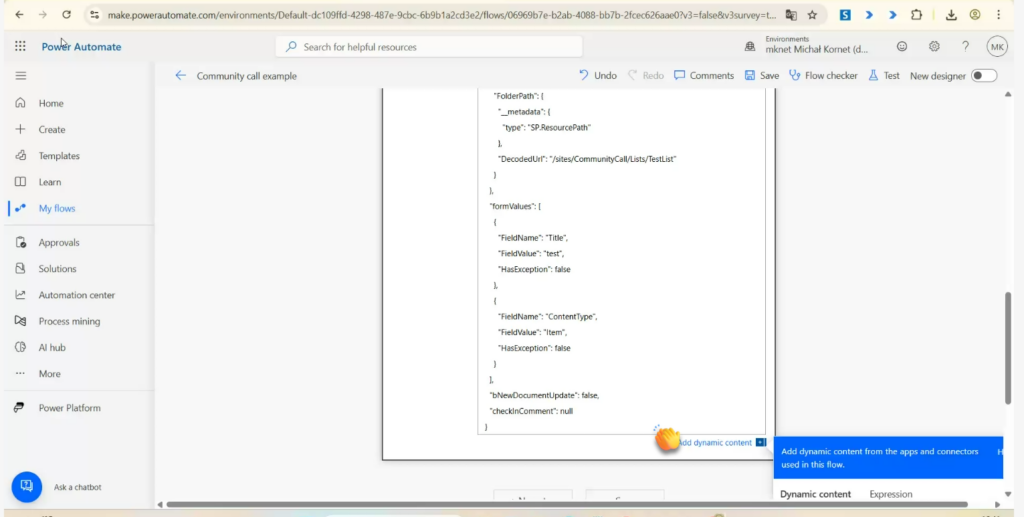Screen dimensions: 1024x517
Task: Click the translate page icon
Action: (x=791, y=14)
